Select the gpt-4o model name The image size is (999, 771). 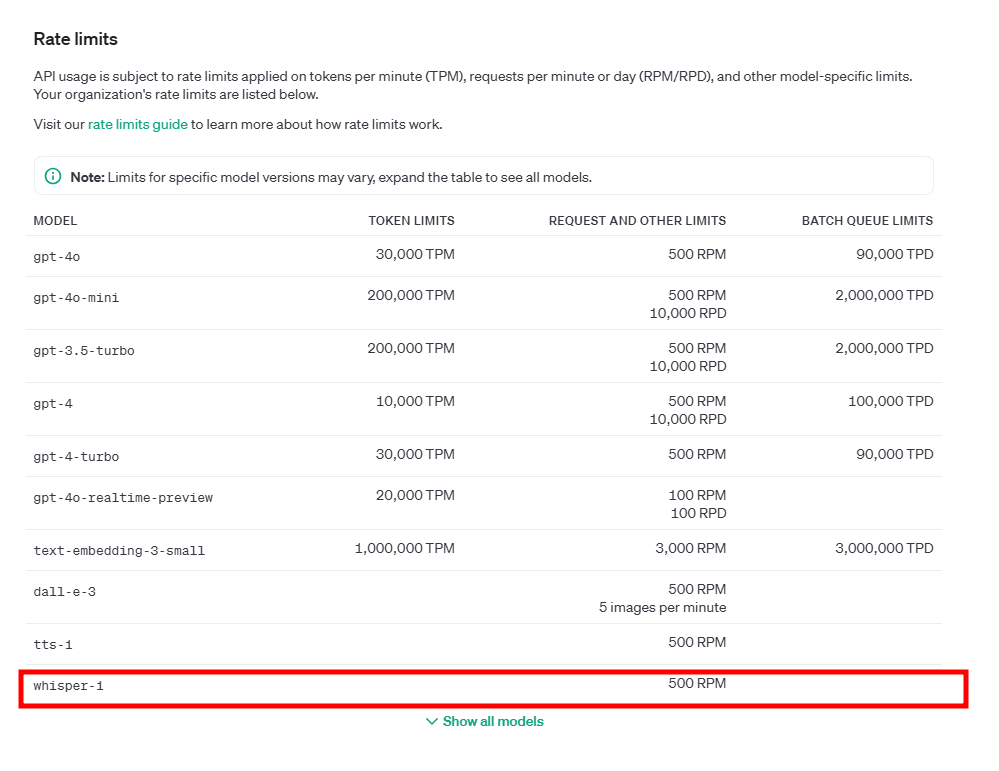(x=57, y=257)
